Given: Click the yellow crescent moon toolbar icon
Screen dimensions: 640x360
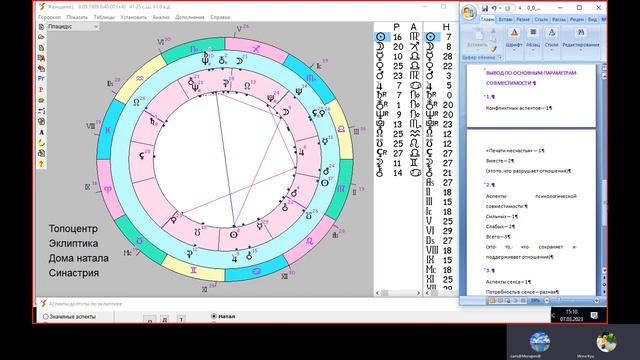Looking at the screenshot, I should [x=41, y=143].
